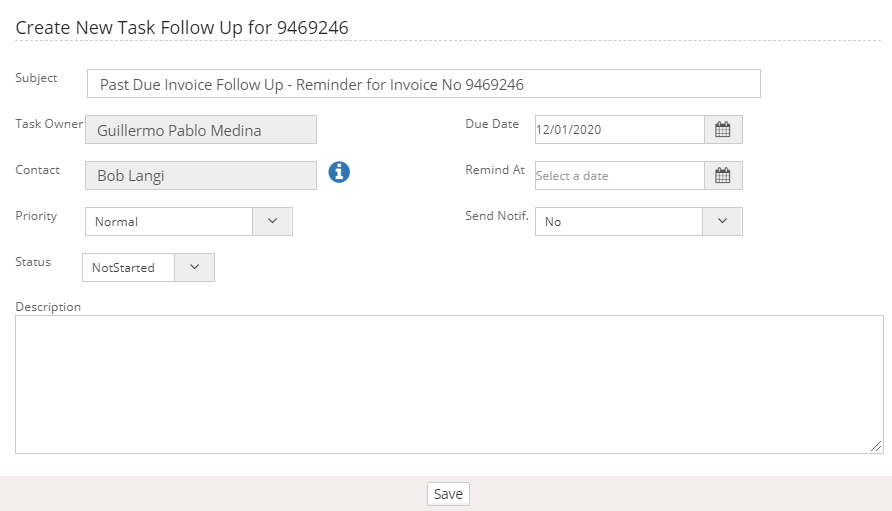Click the Subject label text
This screenshot has width=892, height=511.
(37, 78)
